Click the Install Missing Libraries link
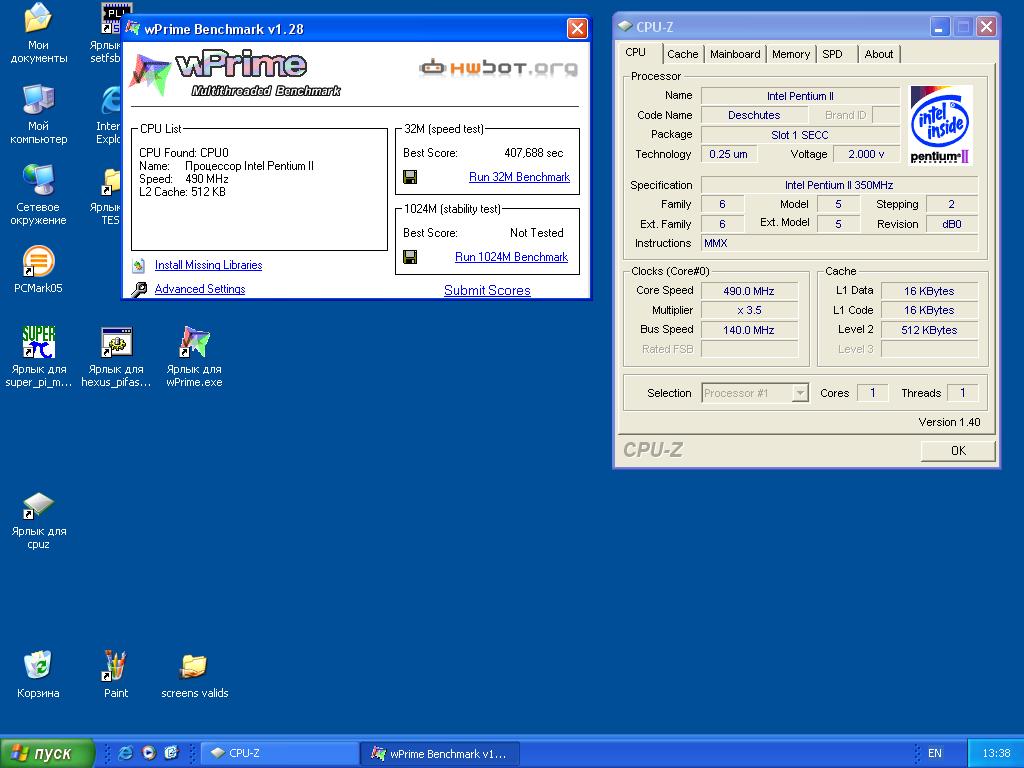Screen dimensions: 1024x768 tap(208, 265)
